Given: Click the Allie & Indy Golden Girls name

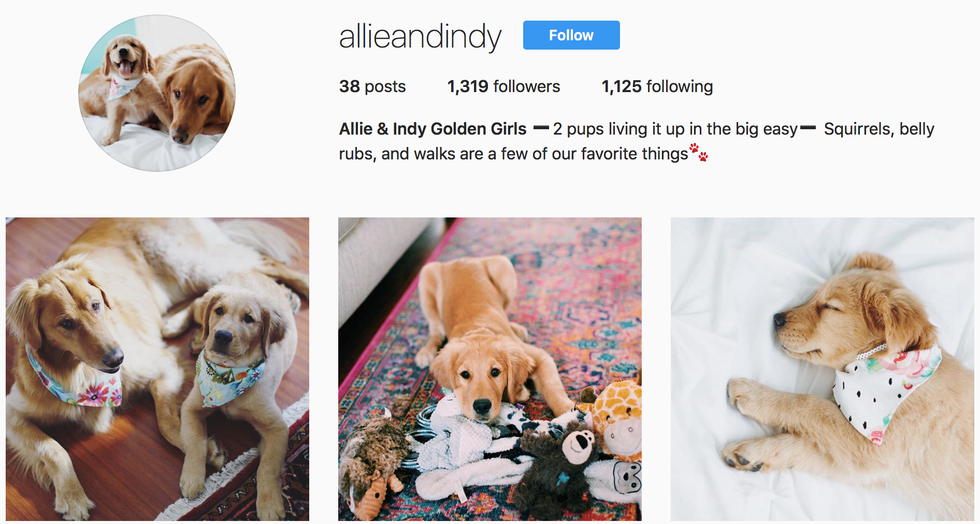Looking at the screenshot, I should [432, 129].
